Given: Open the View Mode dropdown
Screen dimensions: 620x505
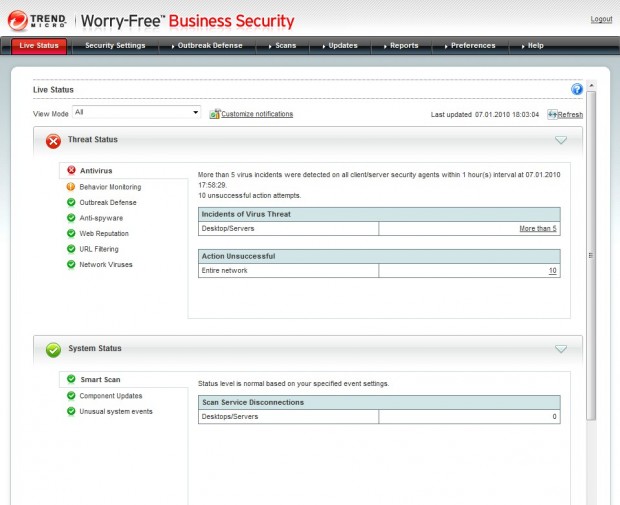Looking at the screenshot, I should 136,112.
